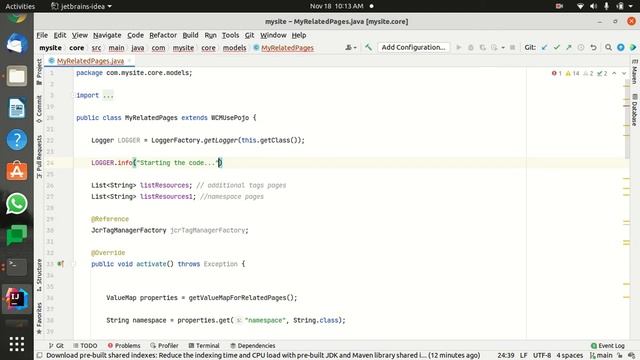Go to next highlighted error arrow

(x=624, y=73)
